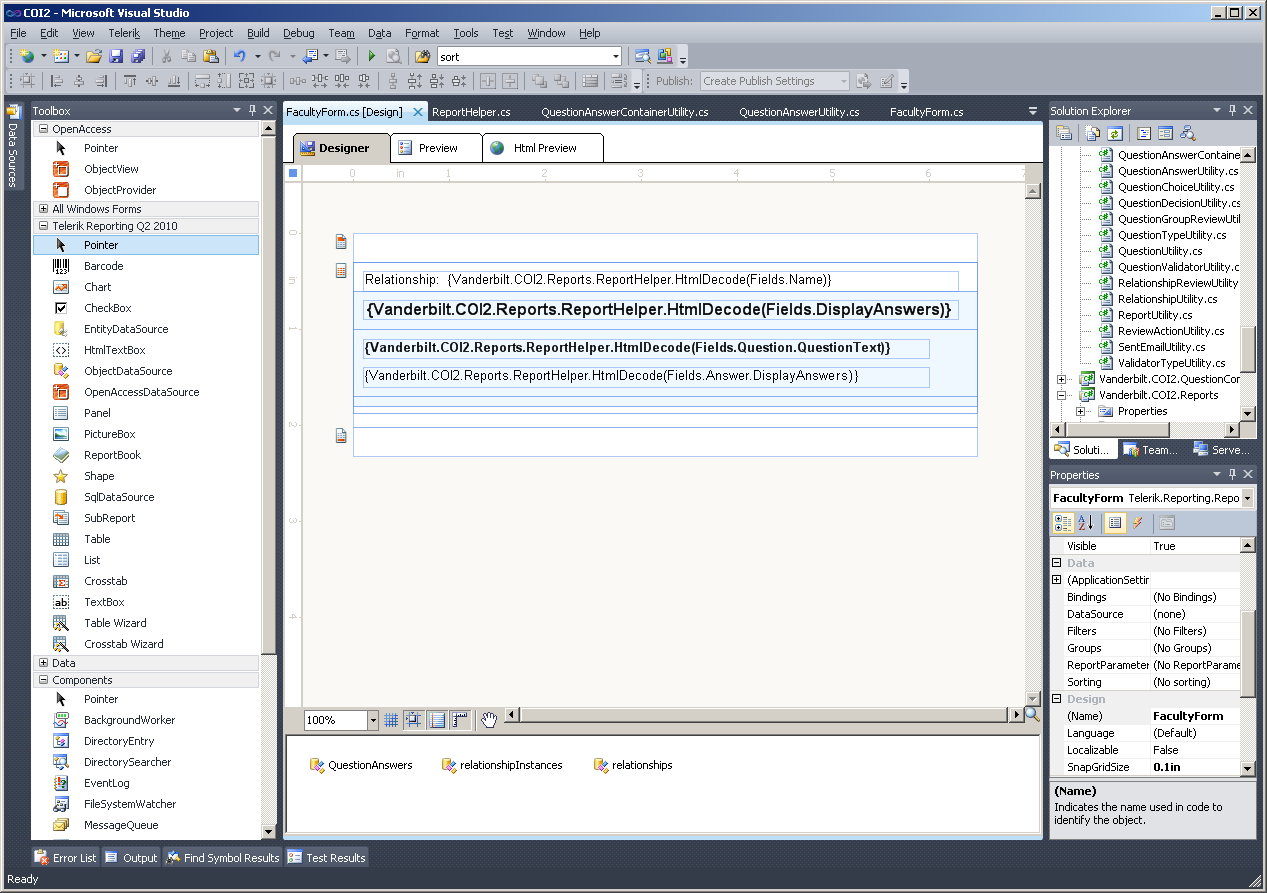Switch Properties to Alphabetical sort

coord(1086,523)
